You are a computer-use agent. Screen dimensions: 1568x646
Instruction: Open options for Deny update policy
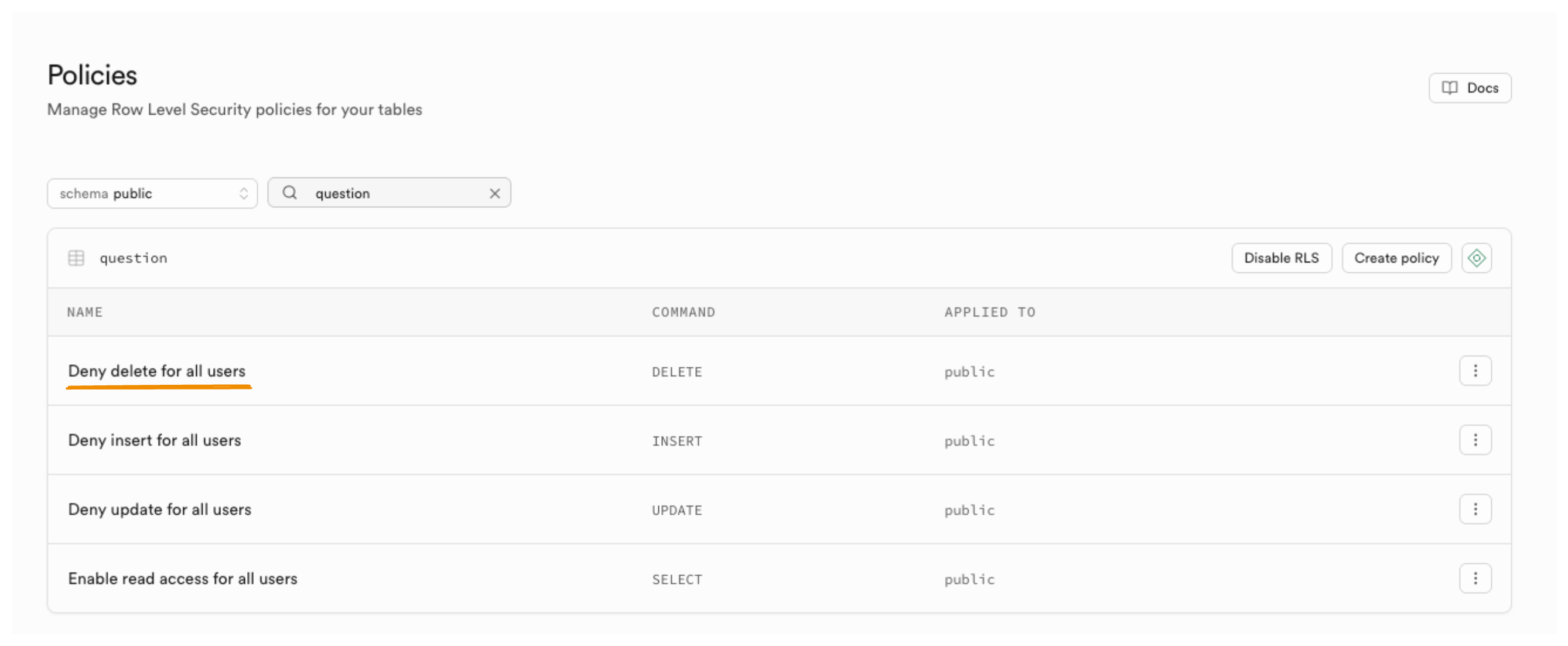click(x=1475, y=509)
